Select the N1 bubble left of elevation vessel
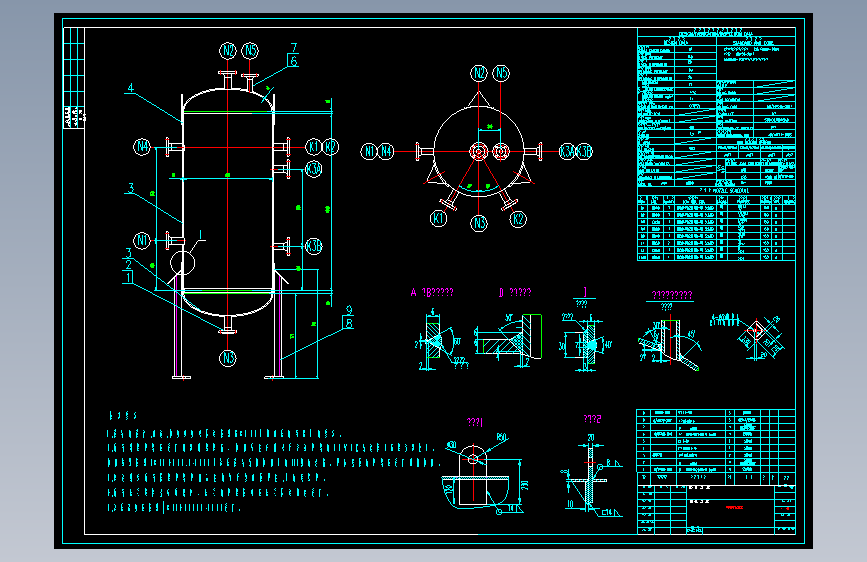The image size is (867, 562). pos(142,241)
